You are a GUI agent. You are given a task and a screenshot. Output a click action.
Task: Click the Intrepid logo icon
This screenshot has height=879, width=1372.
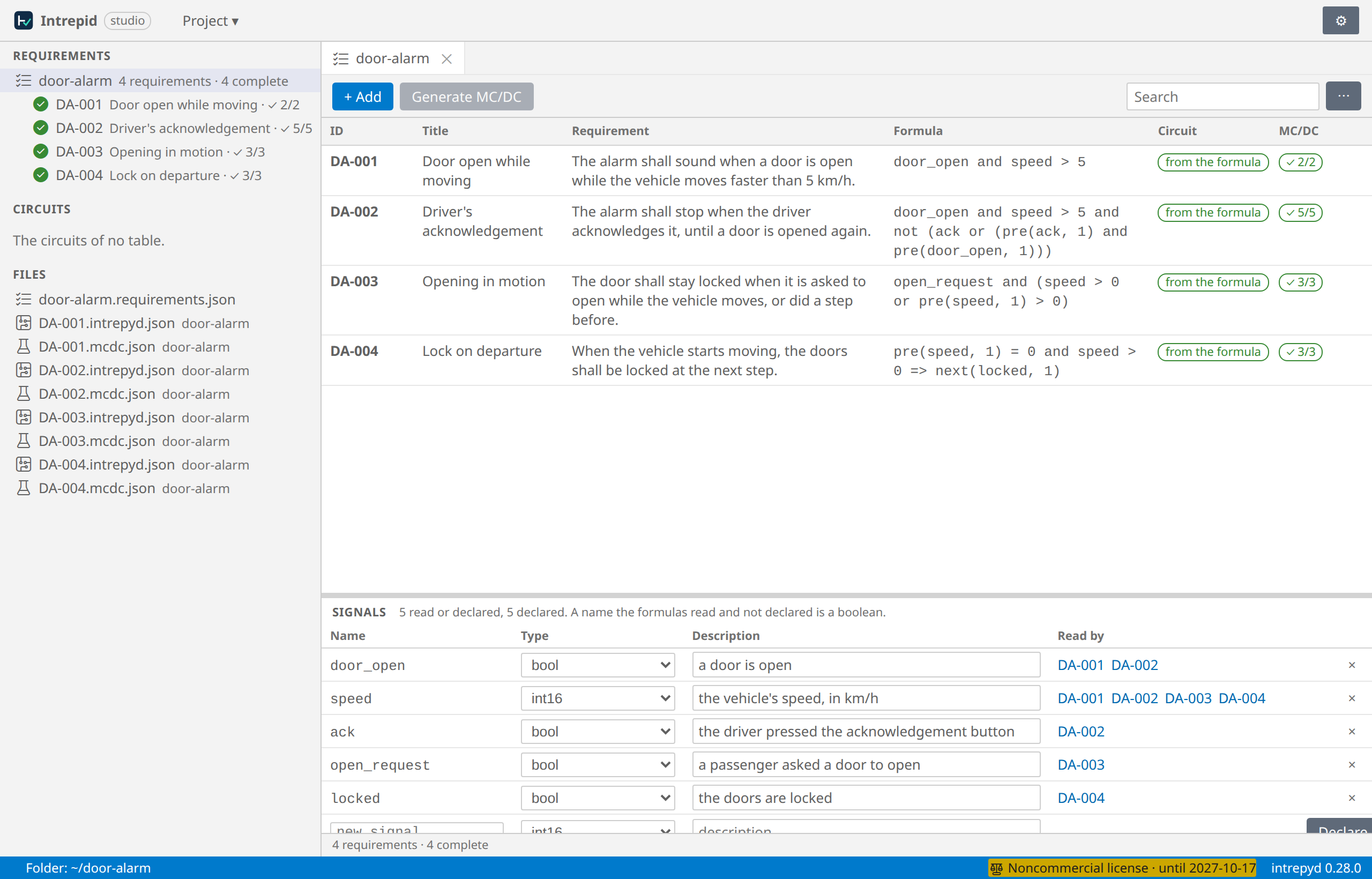point(24,20)
